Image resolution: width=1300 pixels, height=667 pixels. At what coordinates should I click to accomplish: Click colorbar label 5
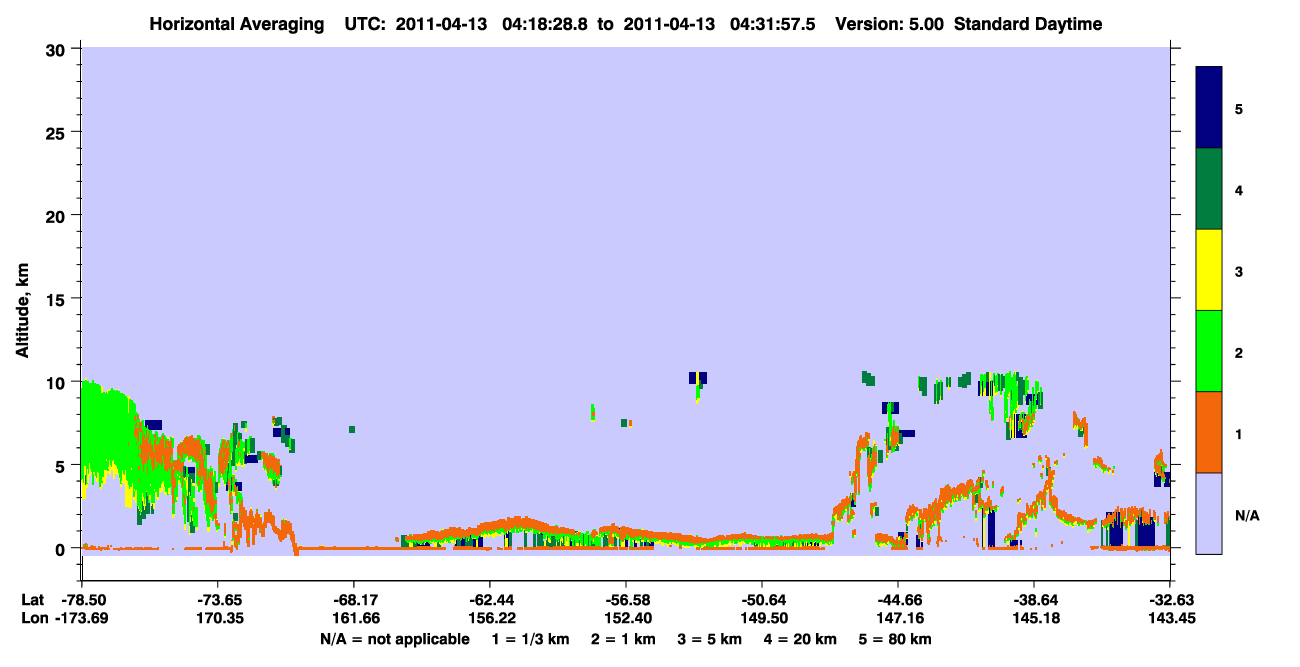click(1239, 108)
